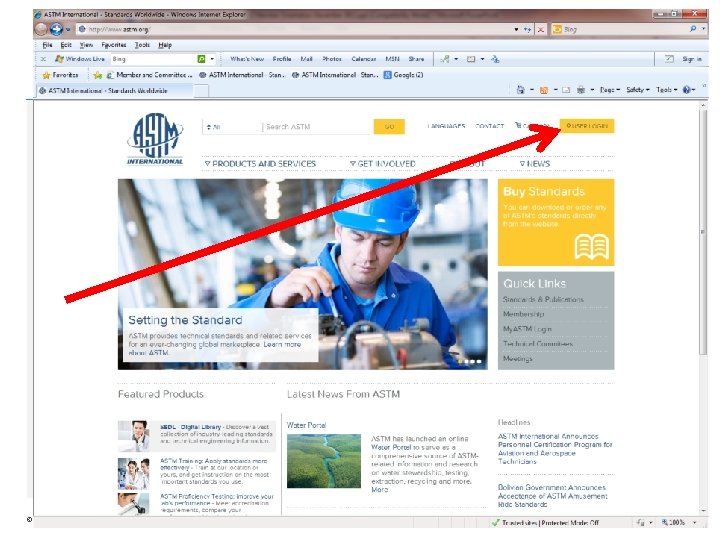Click the Home icon in command bar
The width and height of the screenshot is (720, 540).
click(x=520, y=90)
